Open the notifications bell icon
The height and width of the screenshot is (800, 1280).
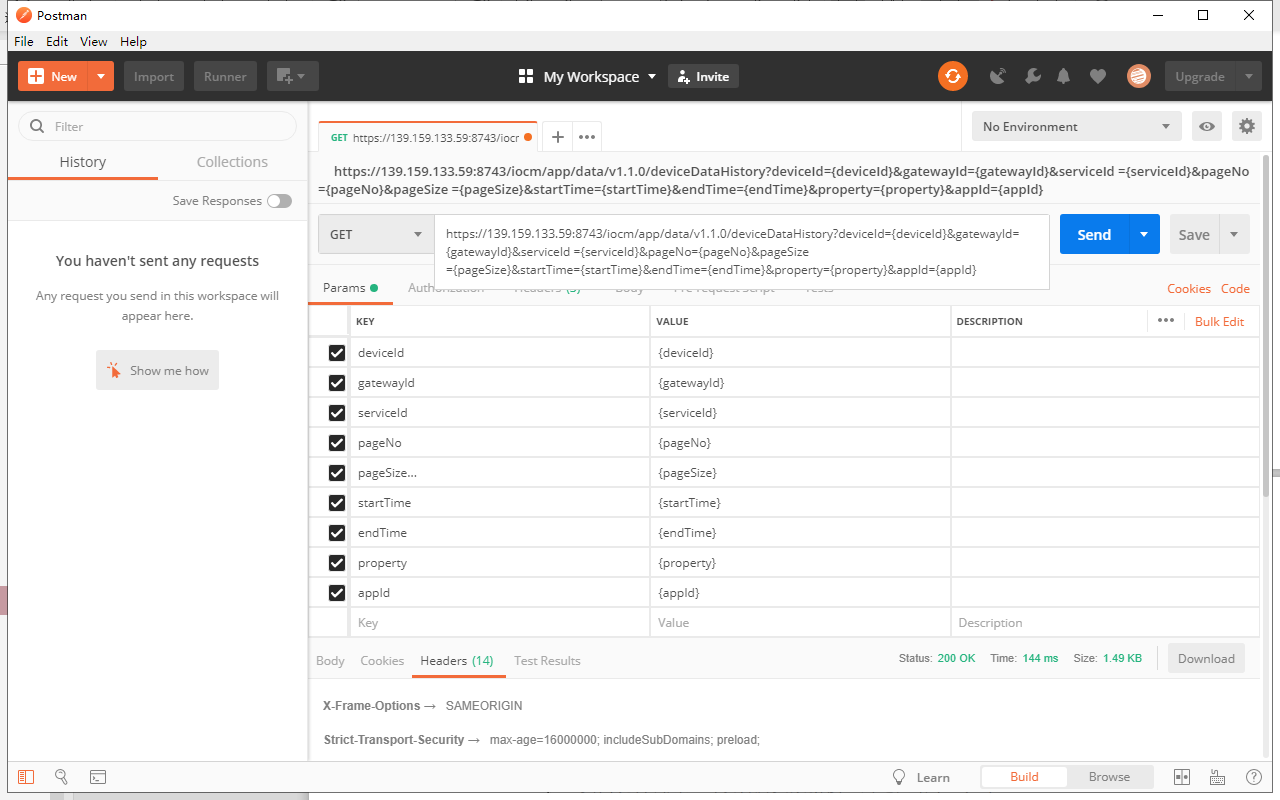pyautogui.click(x=1064, y=76)
